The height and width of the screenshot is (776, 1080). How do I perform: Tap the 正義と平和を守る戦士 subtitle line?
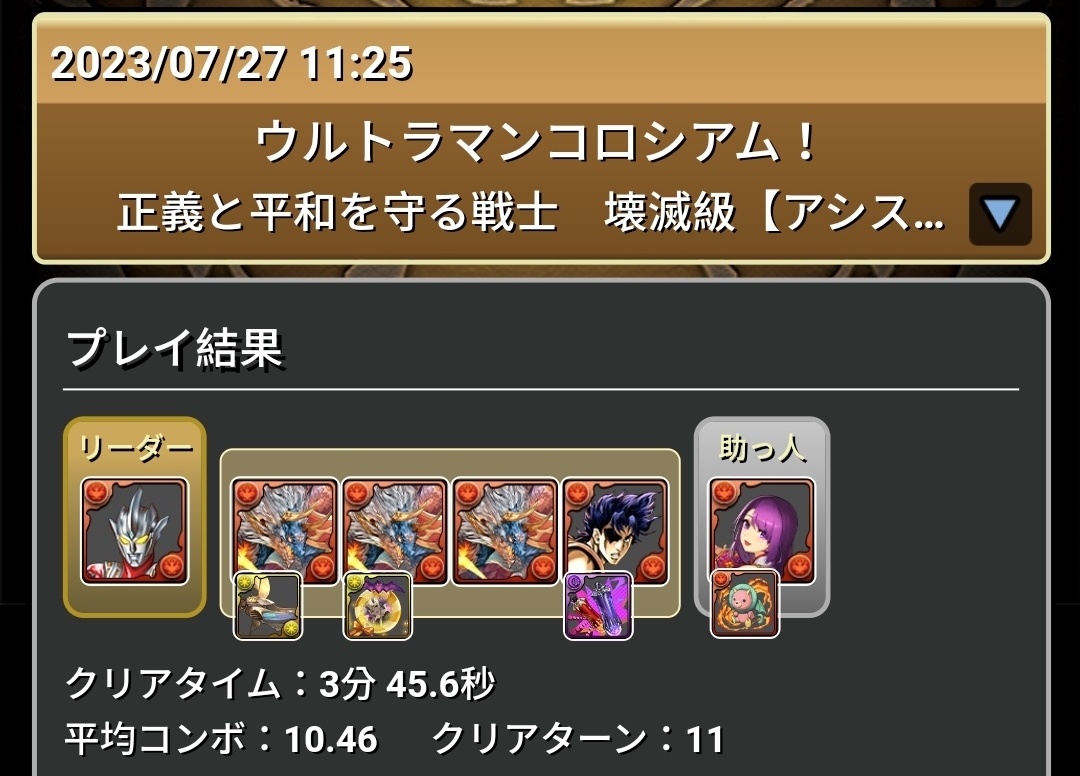click(338, 213)
